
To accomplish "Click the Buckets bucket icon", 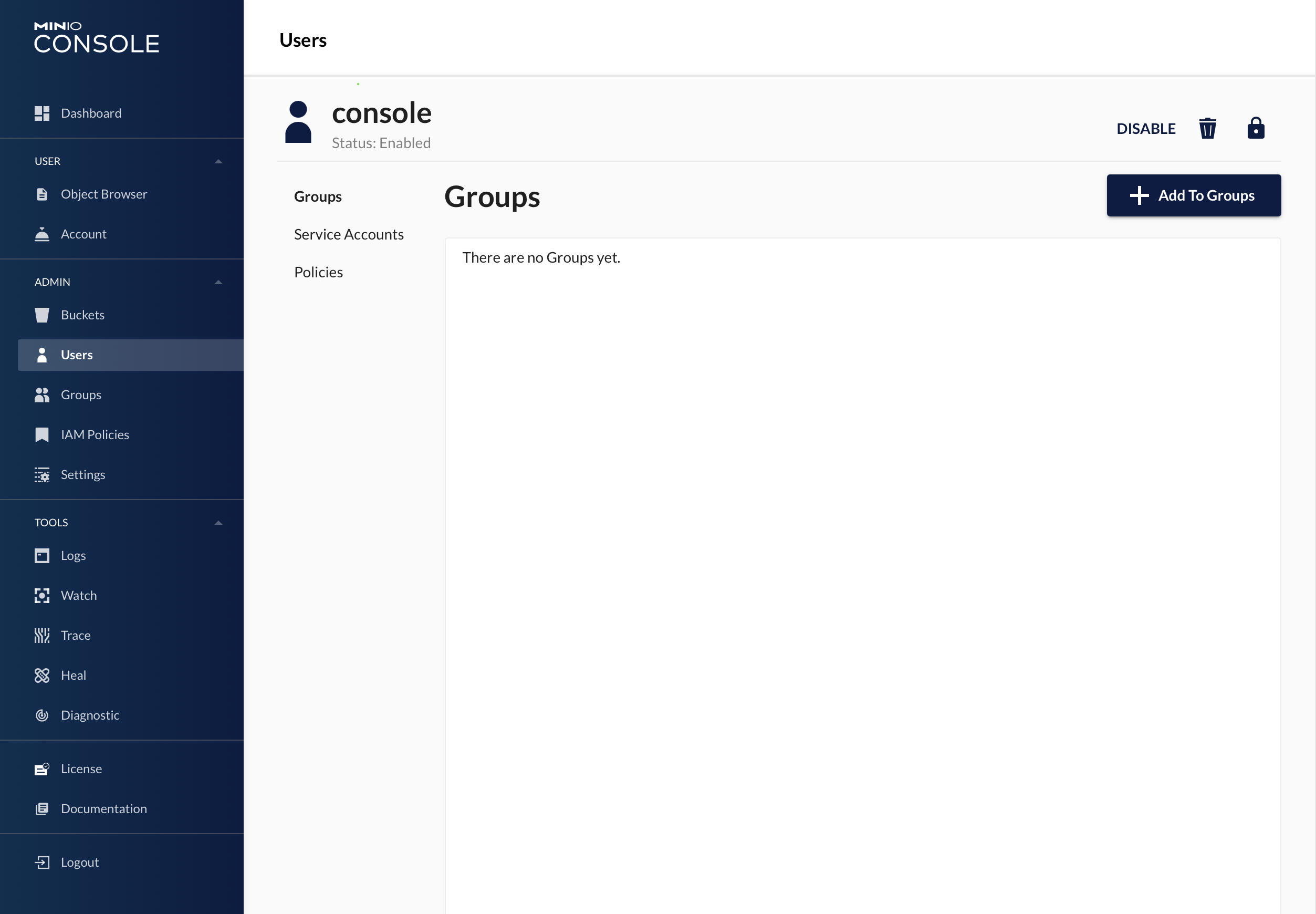I will (x=42, y=315).
